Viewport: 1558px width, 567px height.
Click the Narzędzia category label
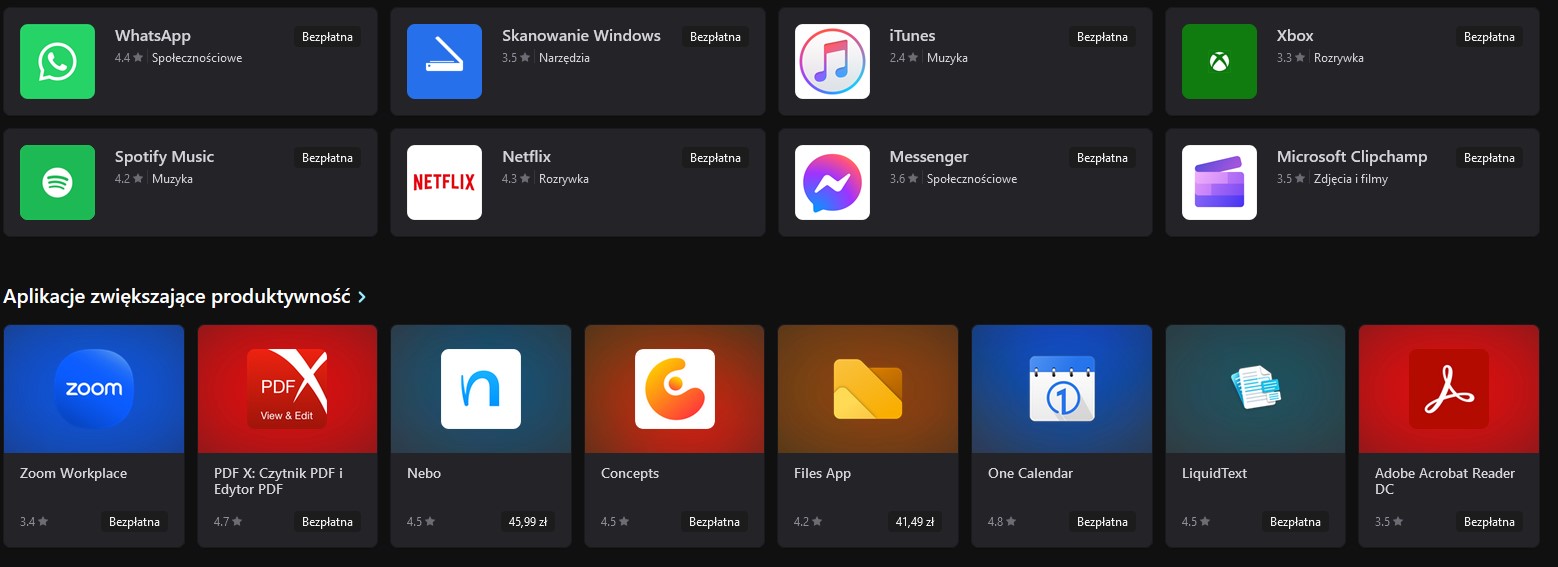point(564,58)
